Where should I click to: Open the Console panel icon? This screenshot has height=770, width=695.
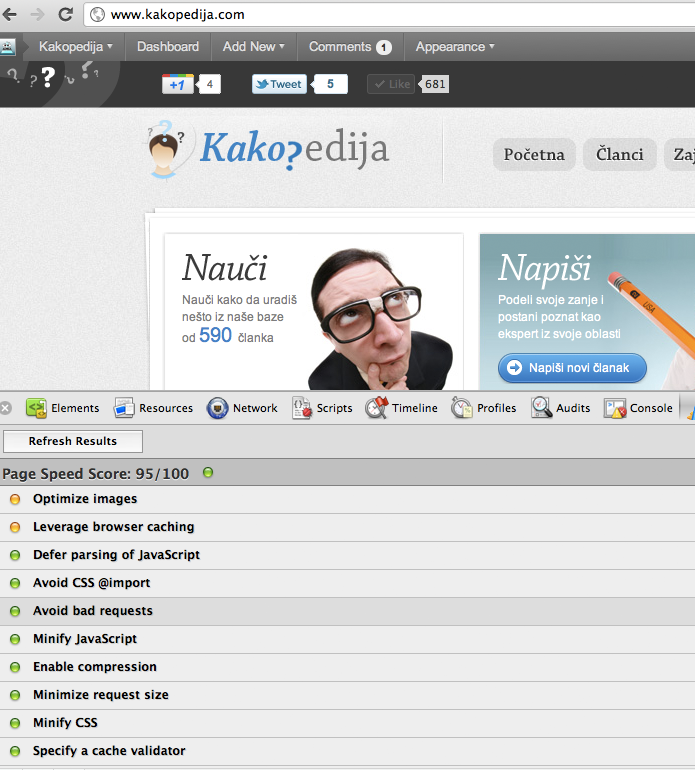(x=615, y=408)
